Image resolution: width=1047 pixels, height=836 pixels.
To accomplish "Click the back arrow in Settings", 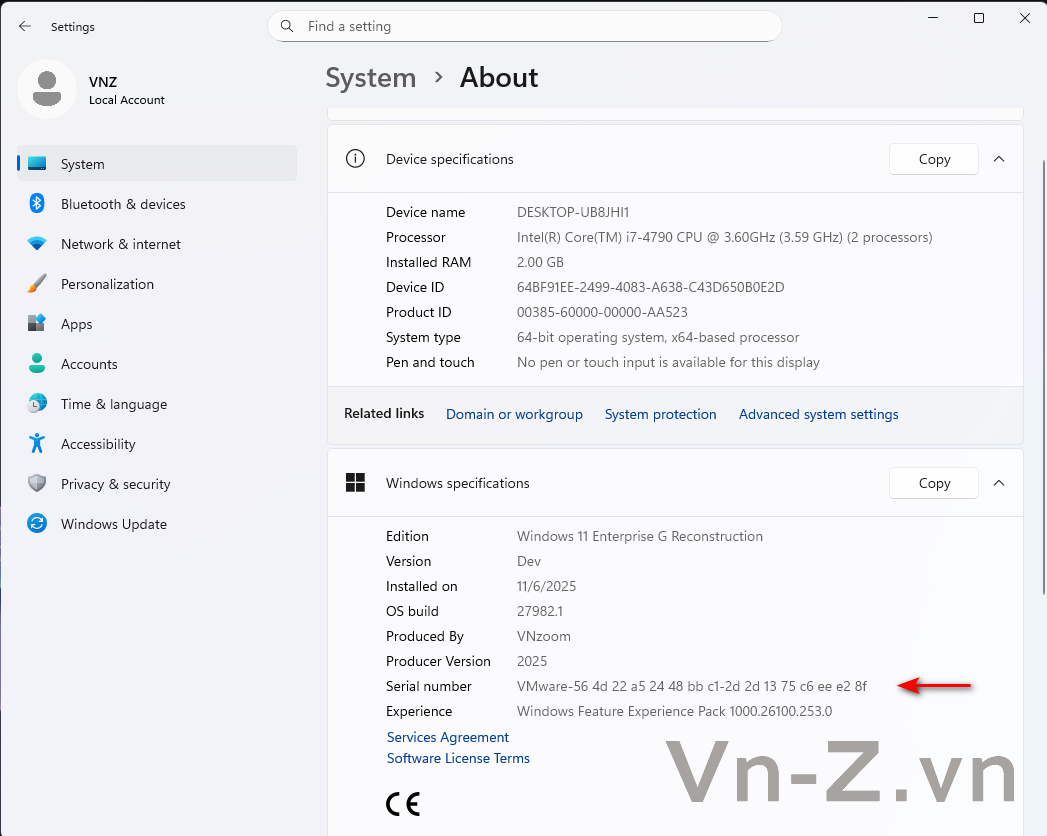I will coord(25,27).
